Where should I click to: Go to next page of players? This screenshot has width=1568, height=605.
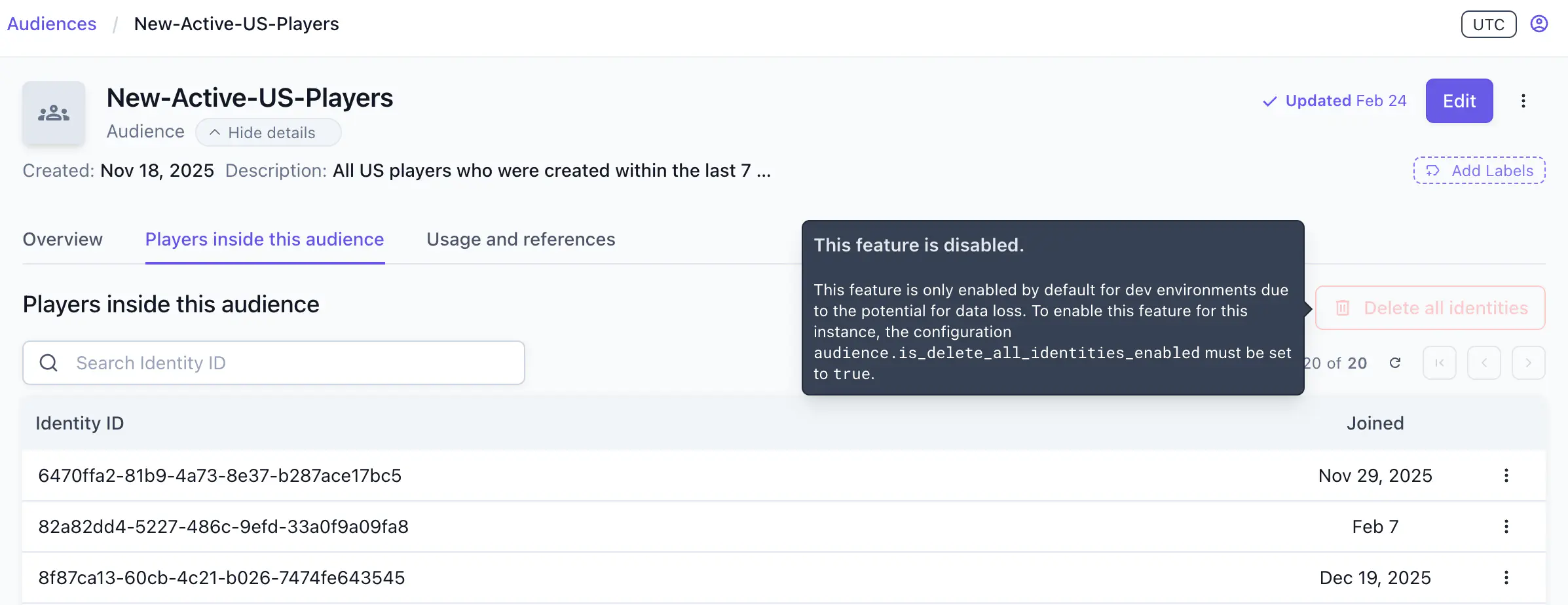1528,363
